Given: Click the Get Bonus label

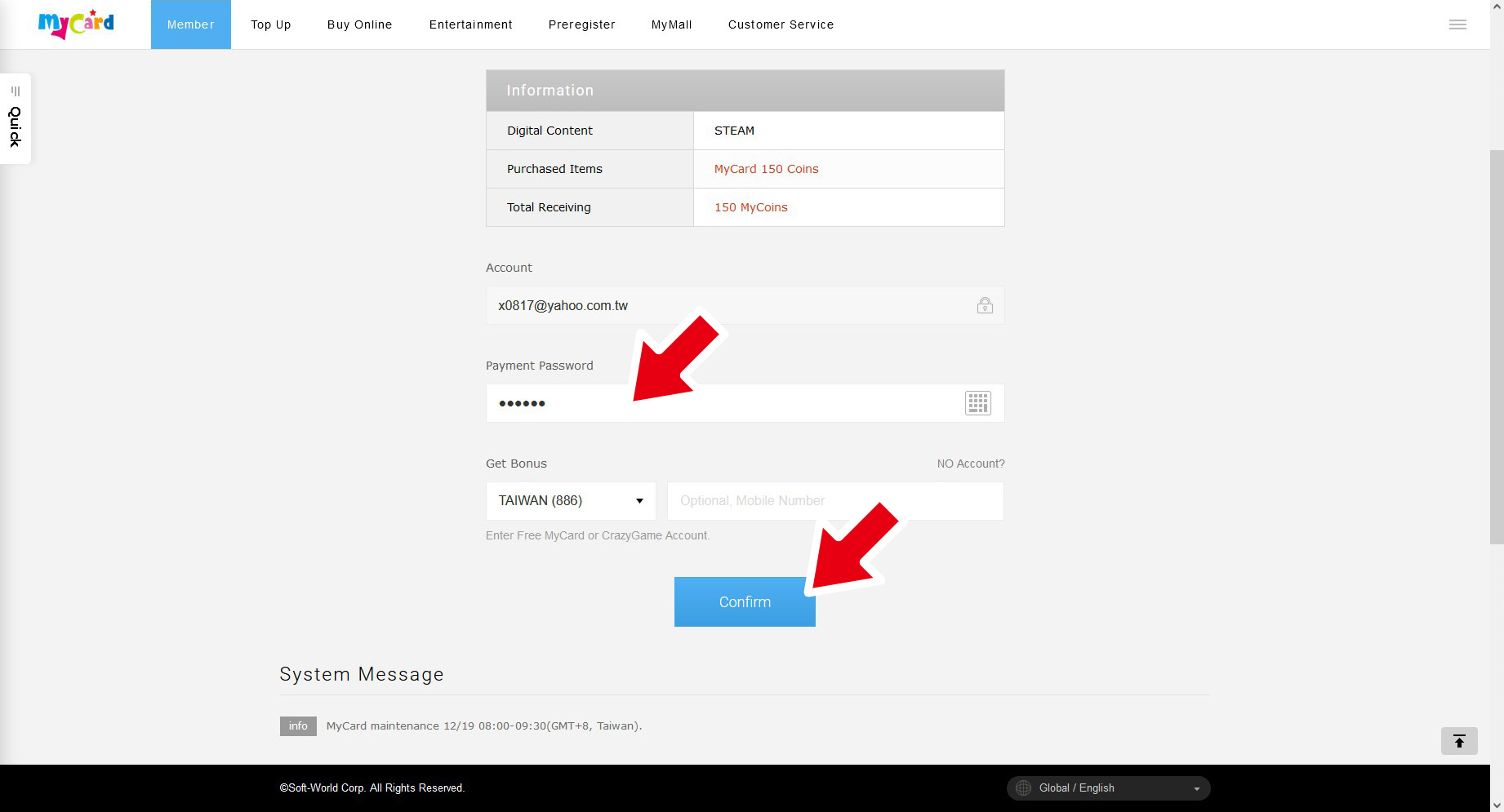Looking at the screenshot, I should [x=516, y=464].
